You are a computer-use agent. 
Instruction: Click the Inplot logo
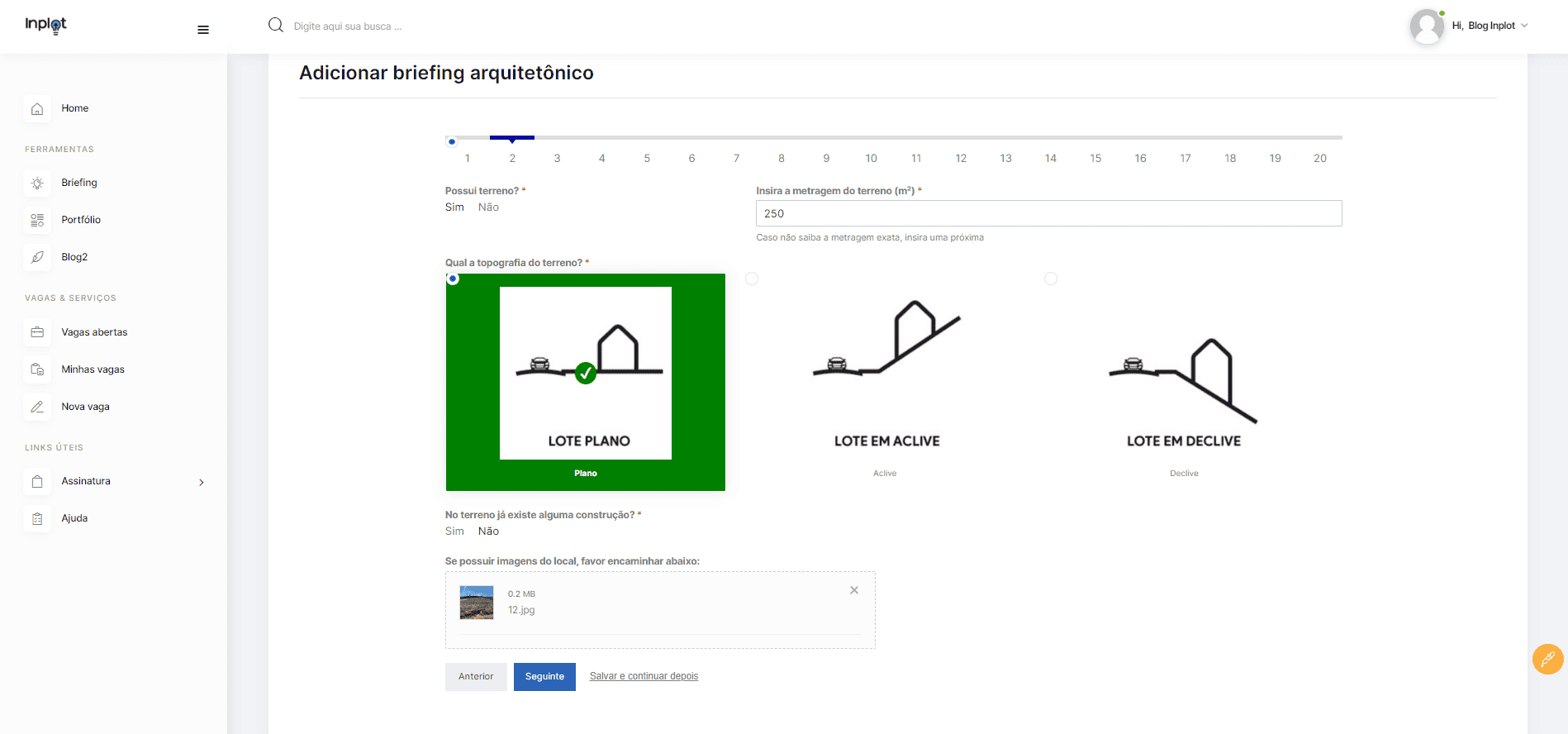tap(45, 26)
